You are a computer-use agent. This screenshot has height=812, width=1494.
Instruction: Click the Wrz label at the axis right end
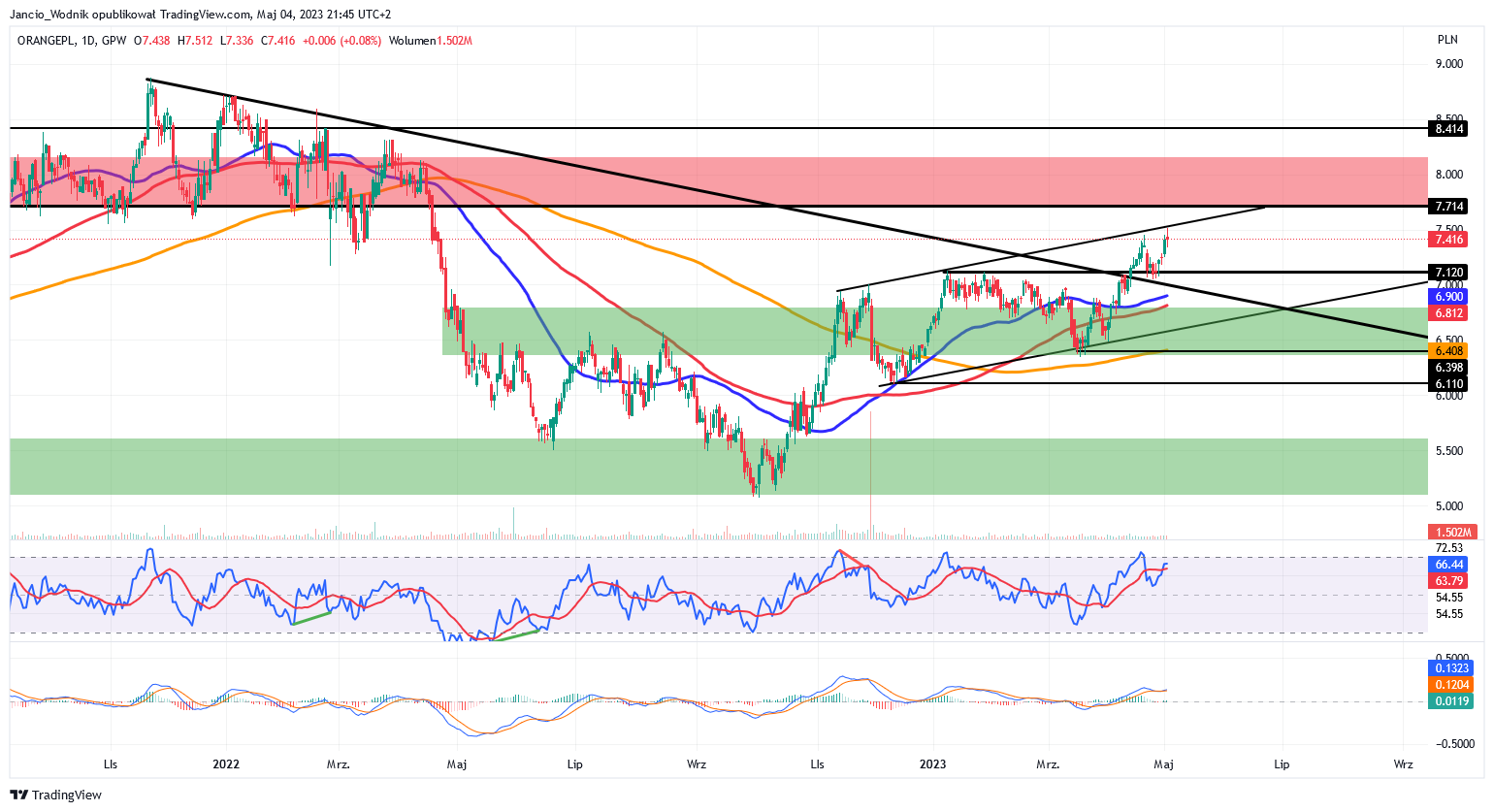click(x=1403, y=764)
